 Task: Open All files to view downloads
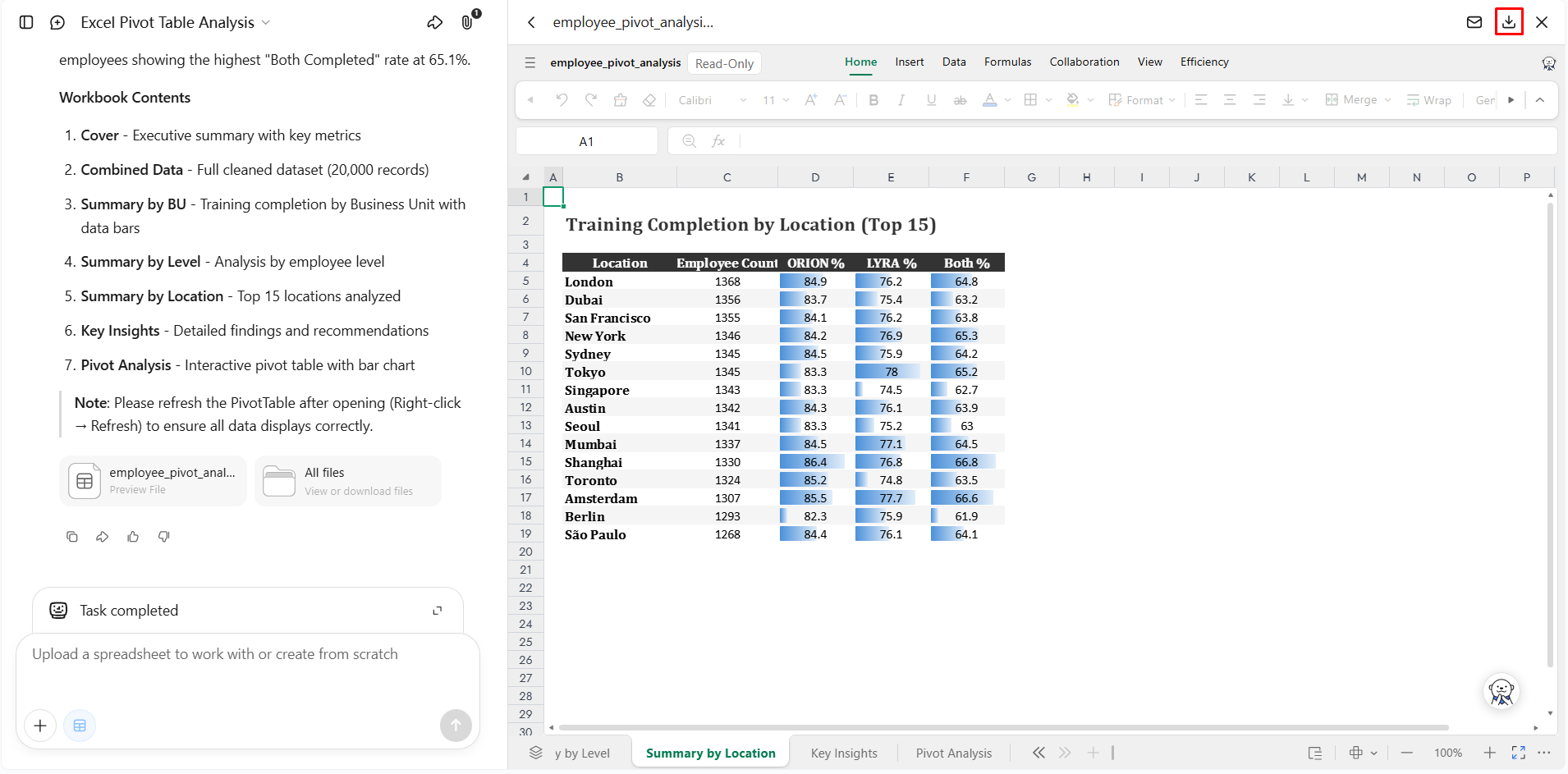pyautogui.click(x=348, y=481)
